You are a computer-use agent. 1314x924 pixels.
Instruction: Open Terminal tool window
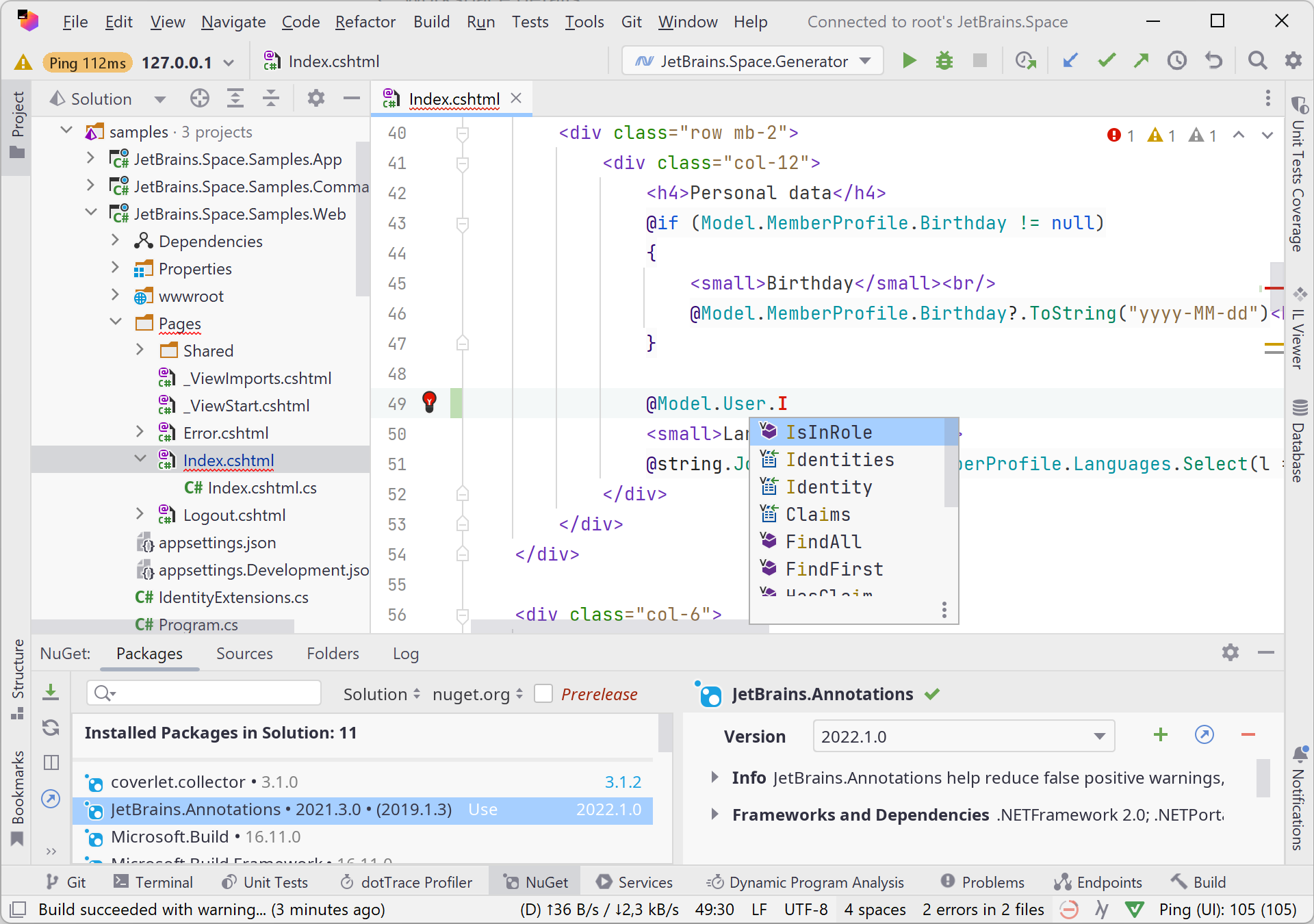point(153,882)
